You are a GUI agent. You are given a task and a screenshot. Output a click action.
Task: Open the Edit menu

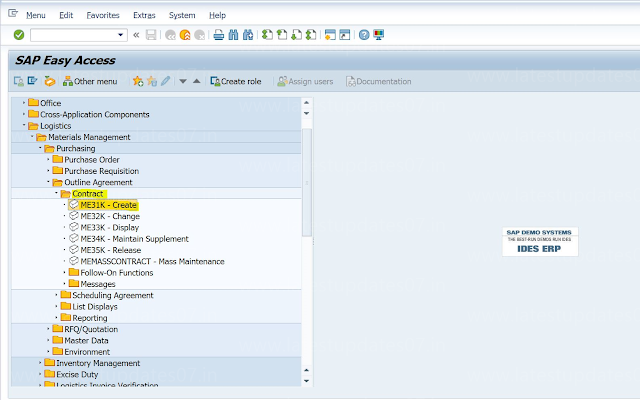[66, 16]
